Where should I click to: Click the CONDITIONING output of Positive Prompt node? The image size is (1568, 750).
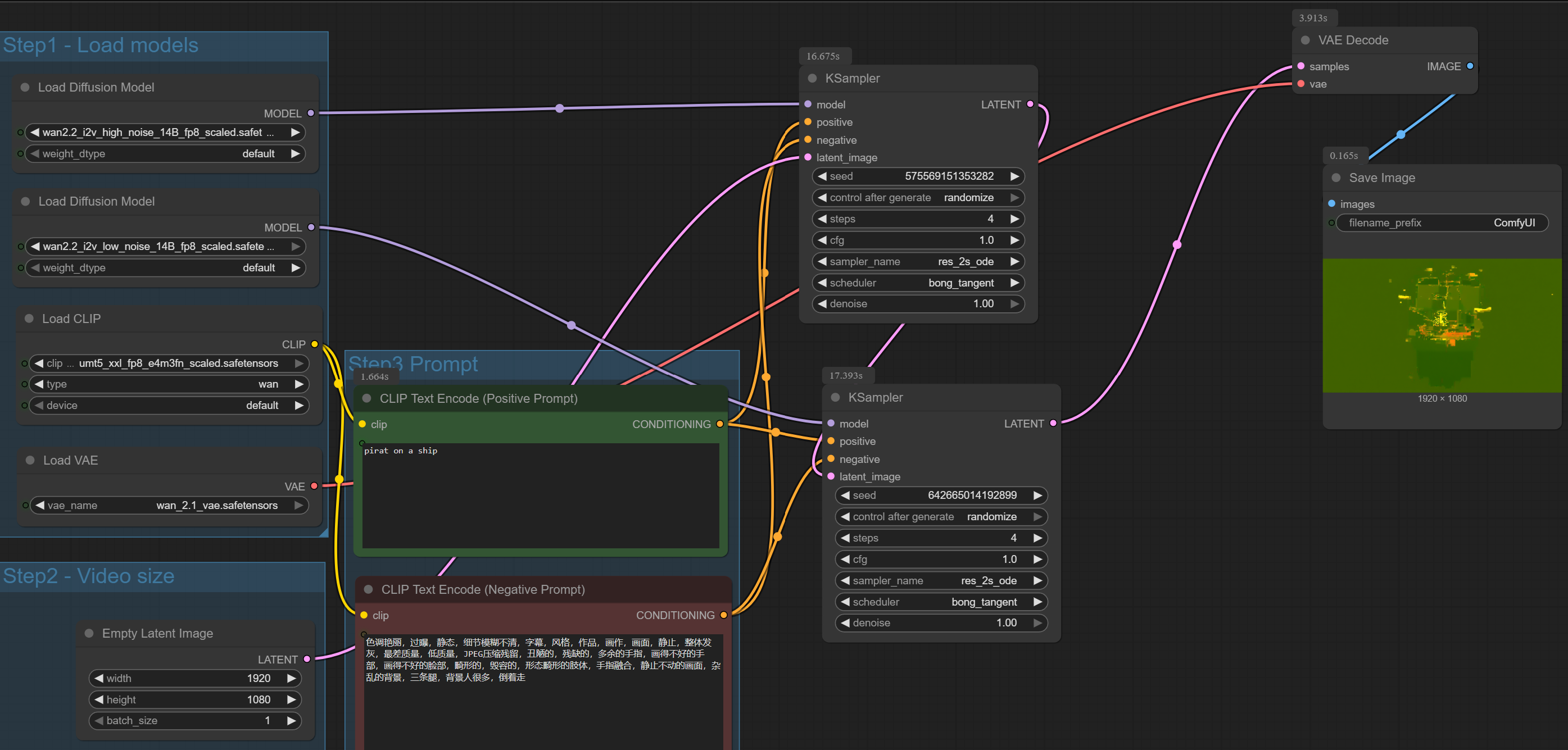click(720, 424)
